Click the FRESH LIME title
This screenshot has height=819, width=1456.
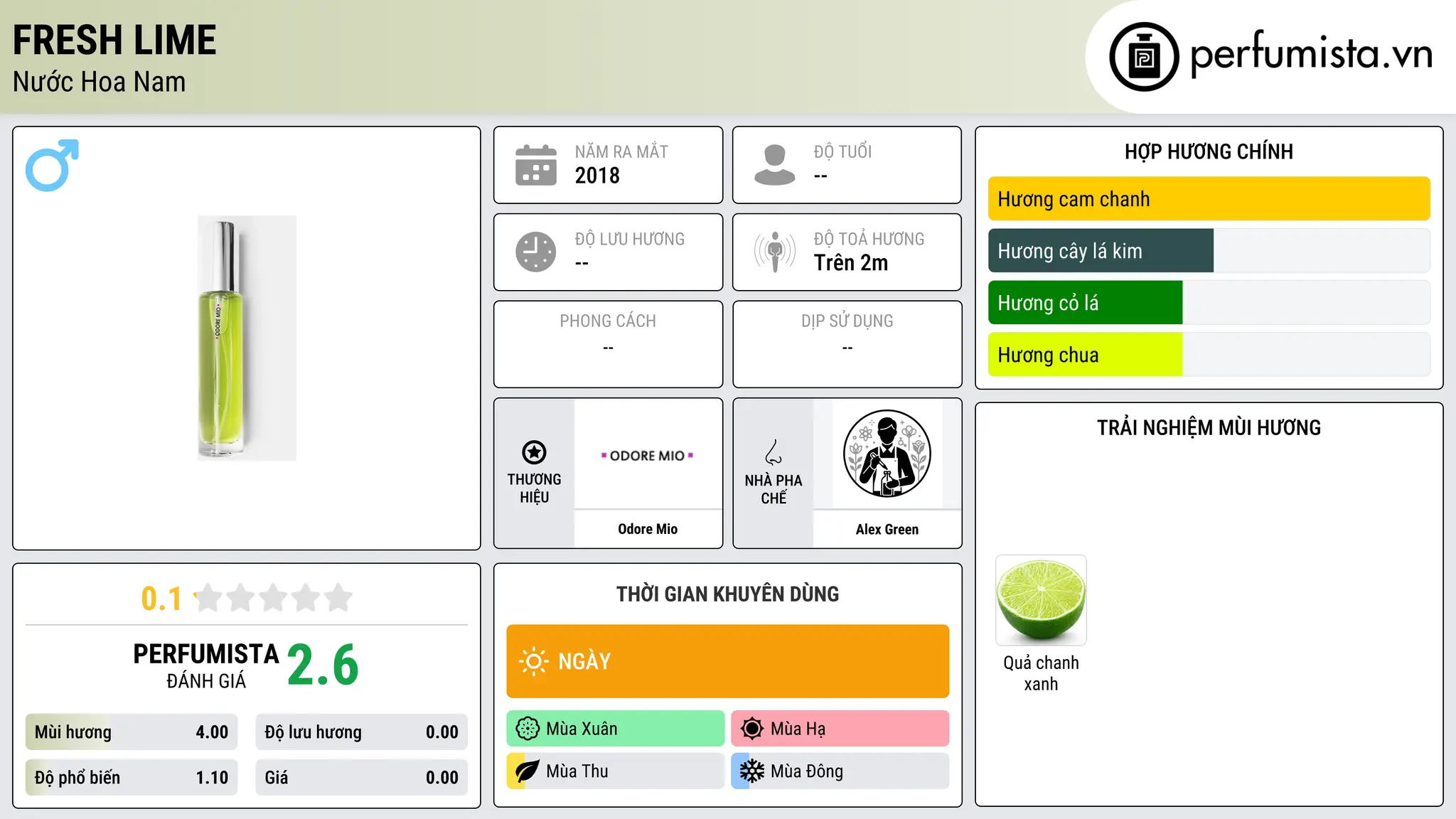point(114,40)
